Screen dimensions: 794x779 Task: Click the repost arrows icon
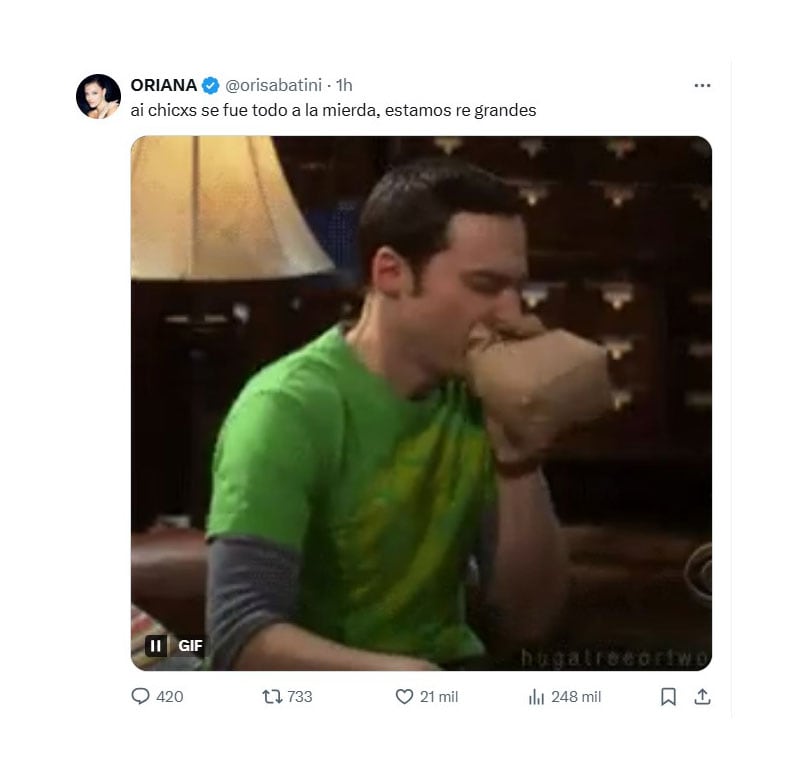271,697
